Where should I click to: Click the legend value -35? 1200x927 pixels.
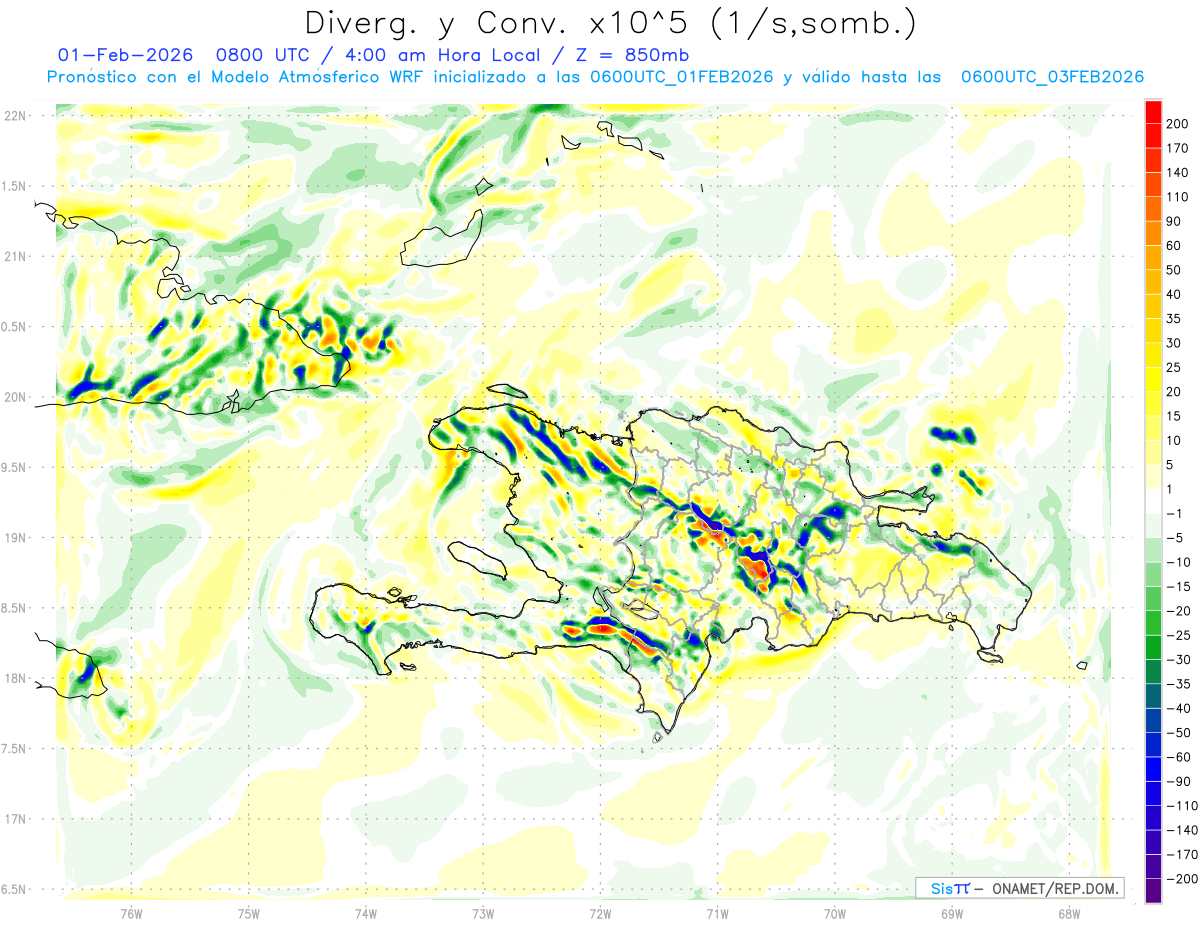click(1178, 684)
